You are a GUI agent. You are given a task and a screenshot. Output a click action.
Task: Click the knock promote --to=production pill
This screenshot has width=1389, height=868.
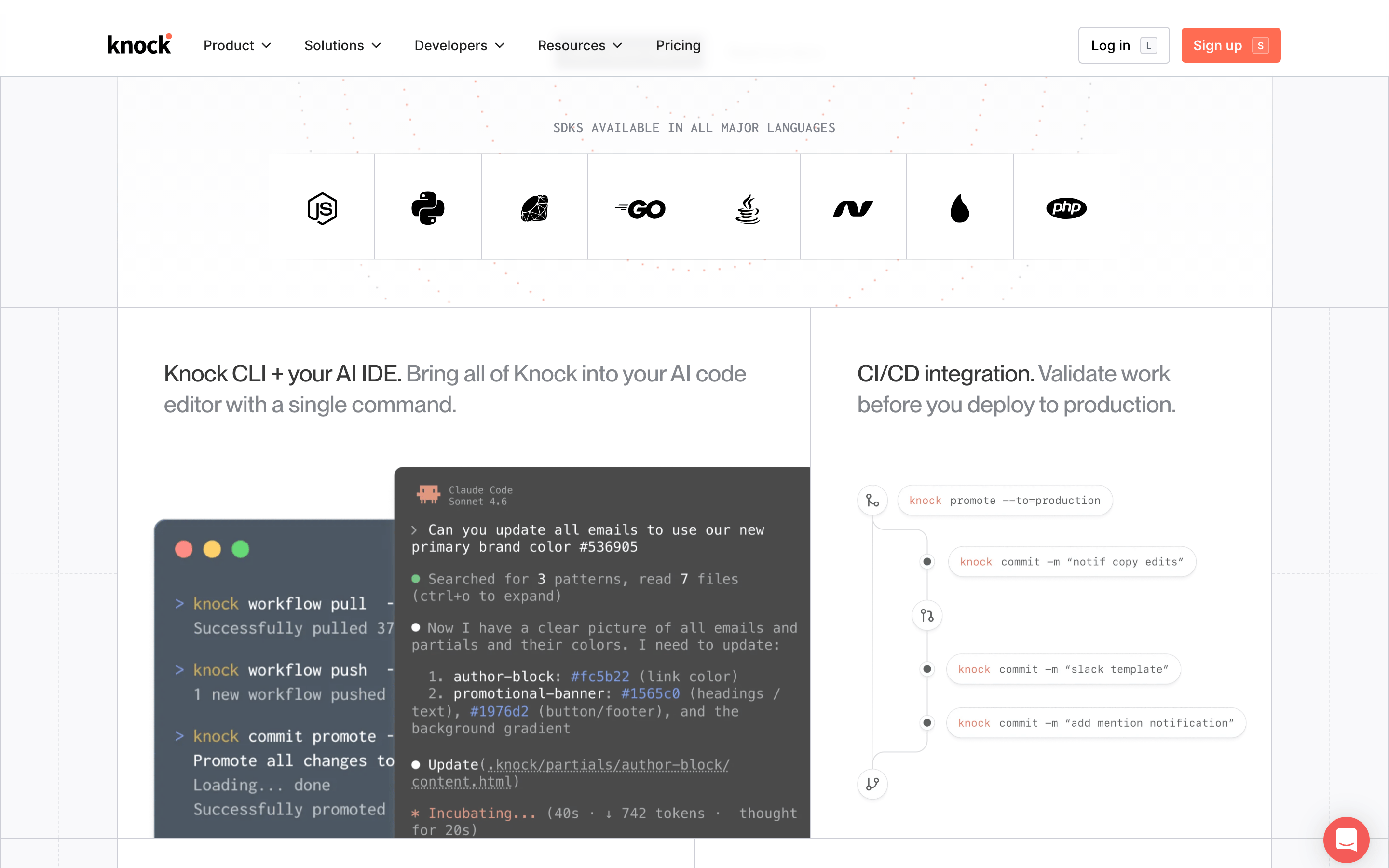coord(1005,500)
